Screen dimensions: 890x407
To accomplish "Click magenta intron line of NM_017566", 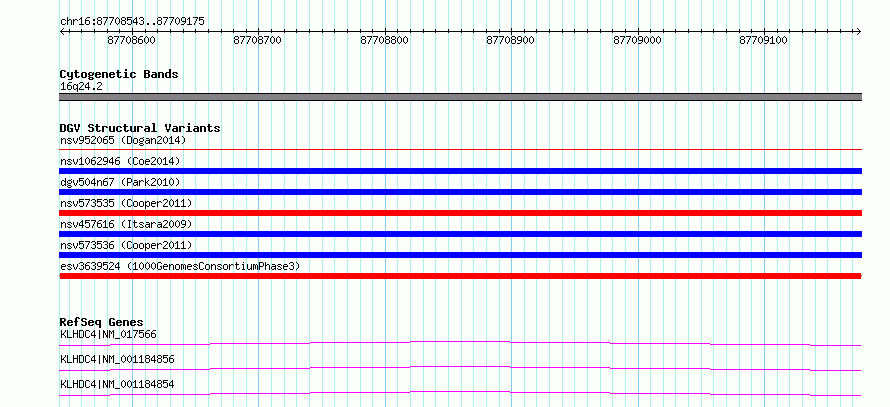I will 460,343.
